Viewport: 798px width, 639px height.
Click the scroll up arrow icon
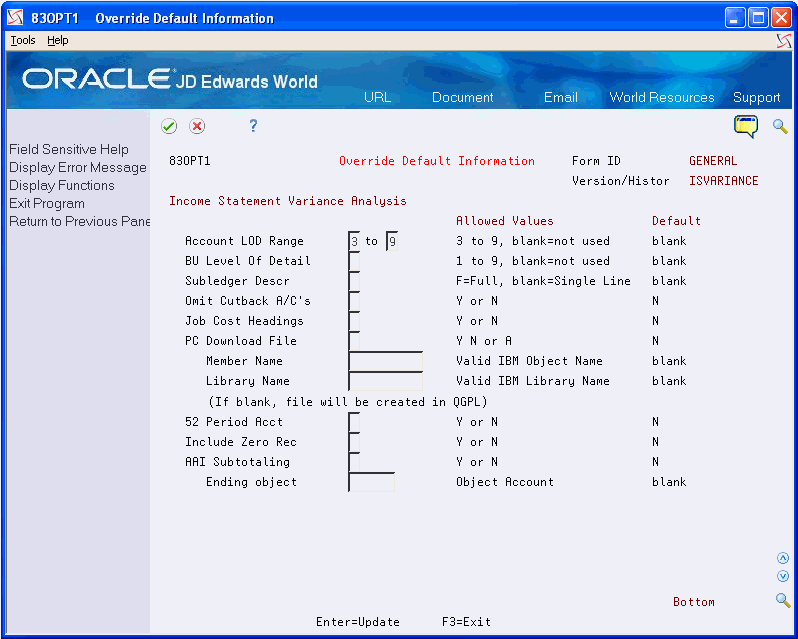click(x=783, y=559)
